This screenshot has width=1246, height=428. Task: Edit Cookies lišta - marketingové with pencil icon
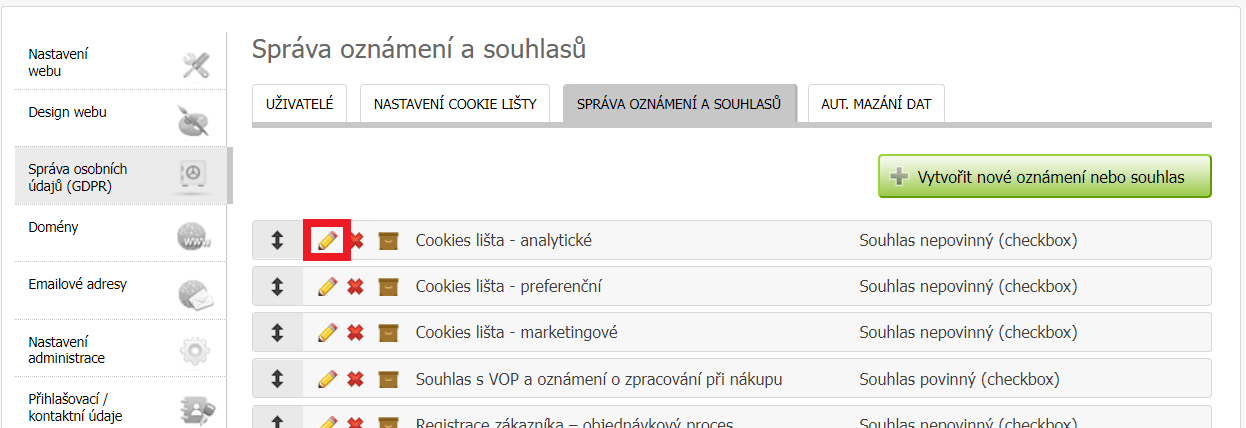[327, 333]
